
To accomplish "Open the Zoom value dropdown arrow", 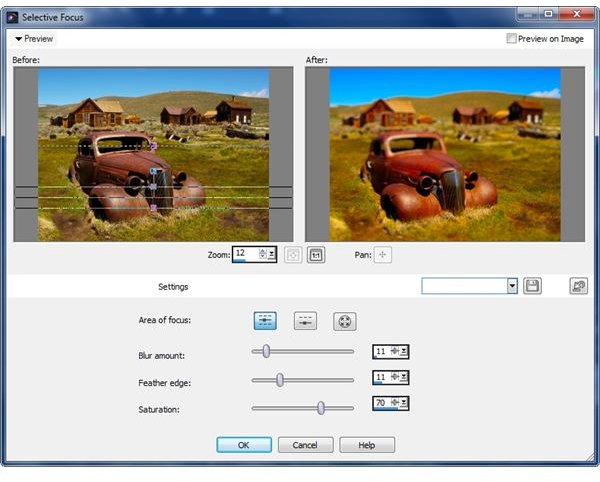I will 272,254.
